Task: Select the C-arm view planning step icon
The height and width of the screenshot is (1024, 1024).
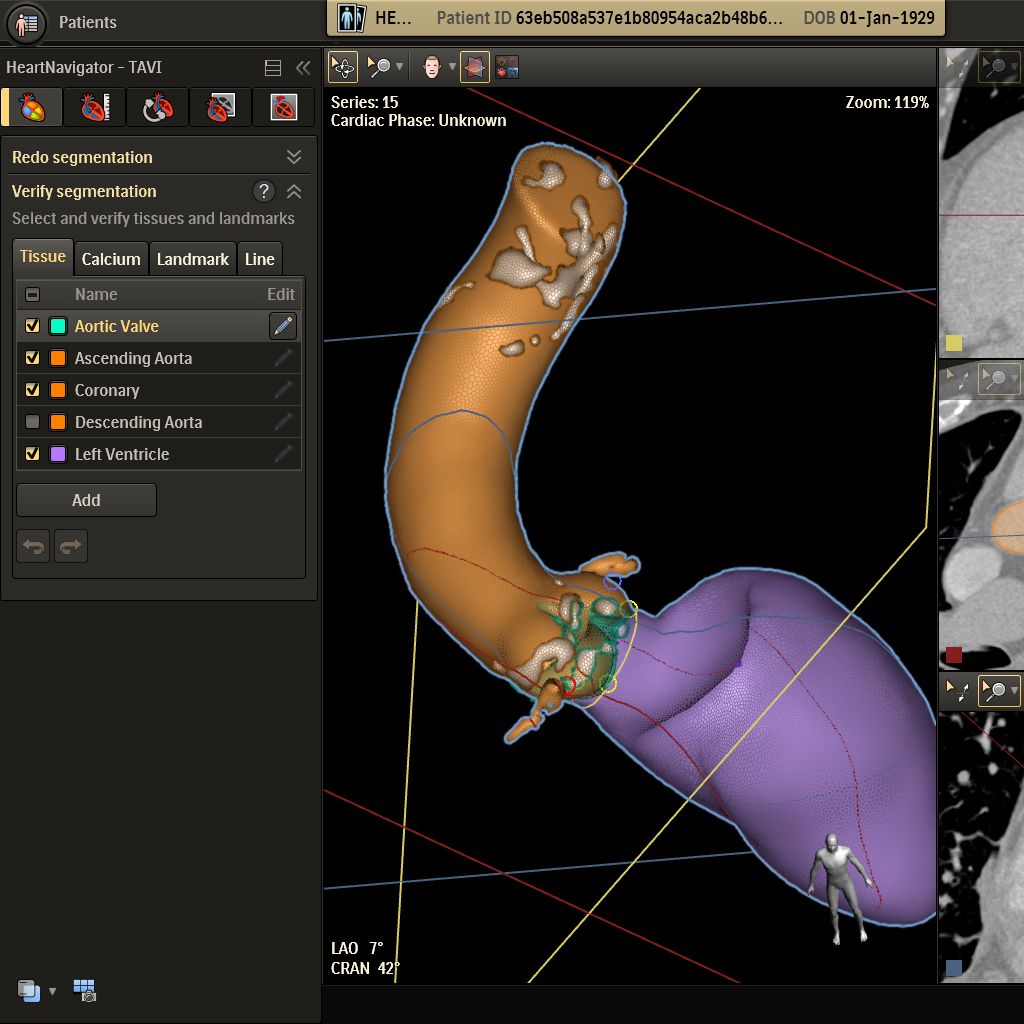Action: coord(157,107)
